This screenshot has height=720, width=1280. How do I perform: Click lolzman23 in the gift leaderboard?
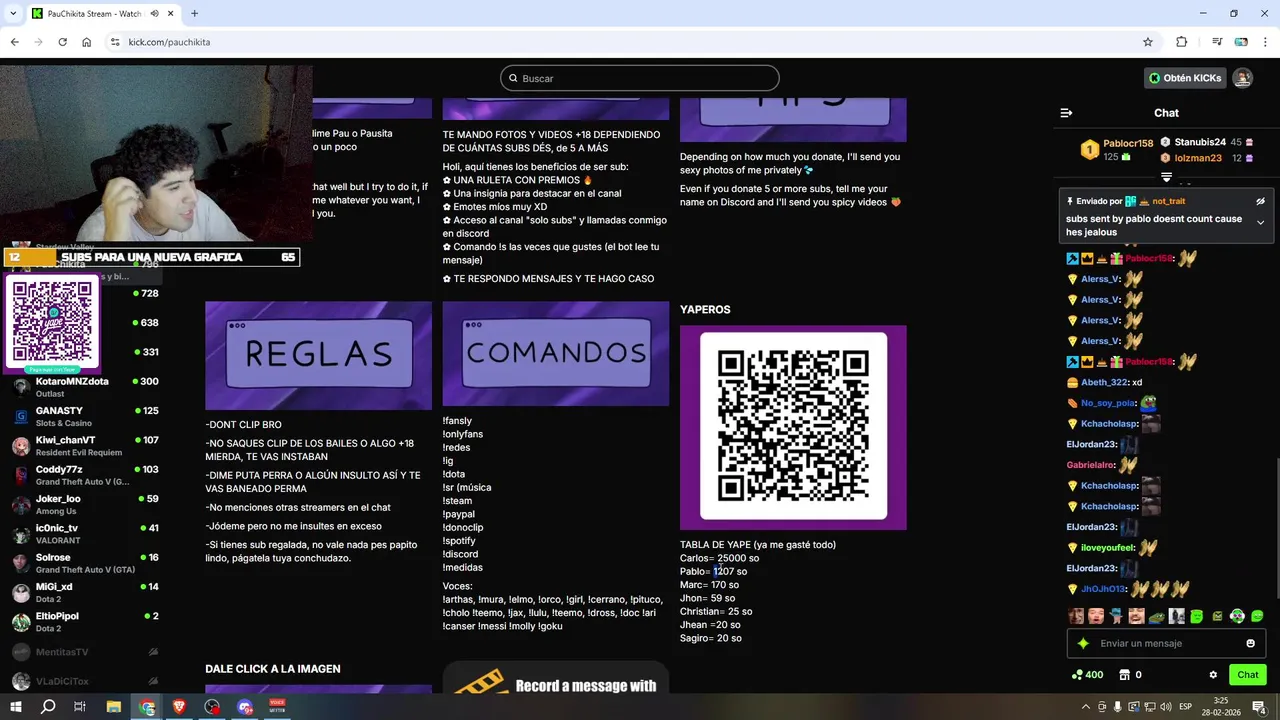tap(1198, 158)
